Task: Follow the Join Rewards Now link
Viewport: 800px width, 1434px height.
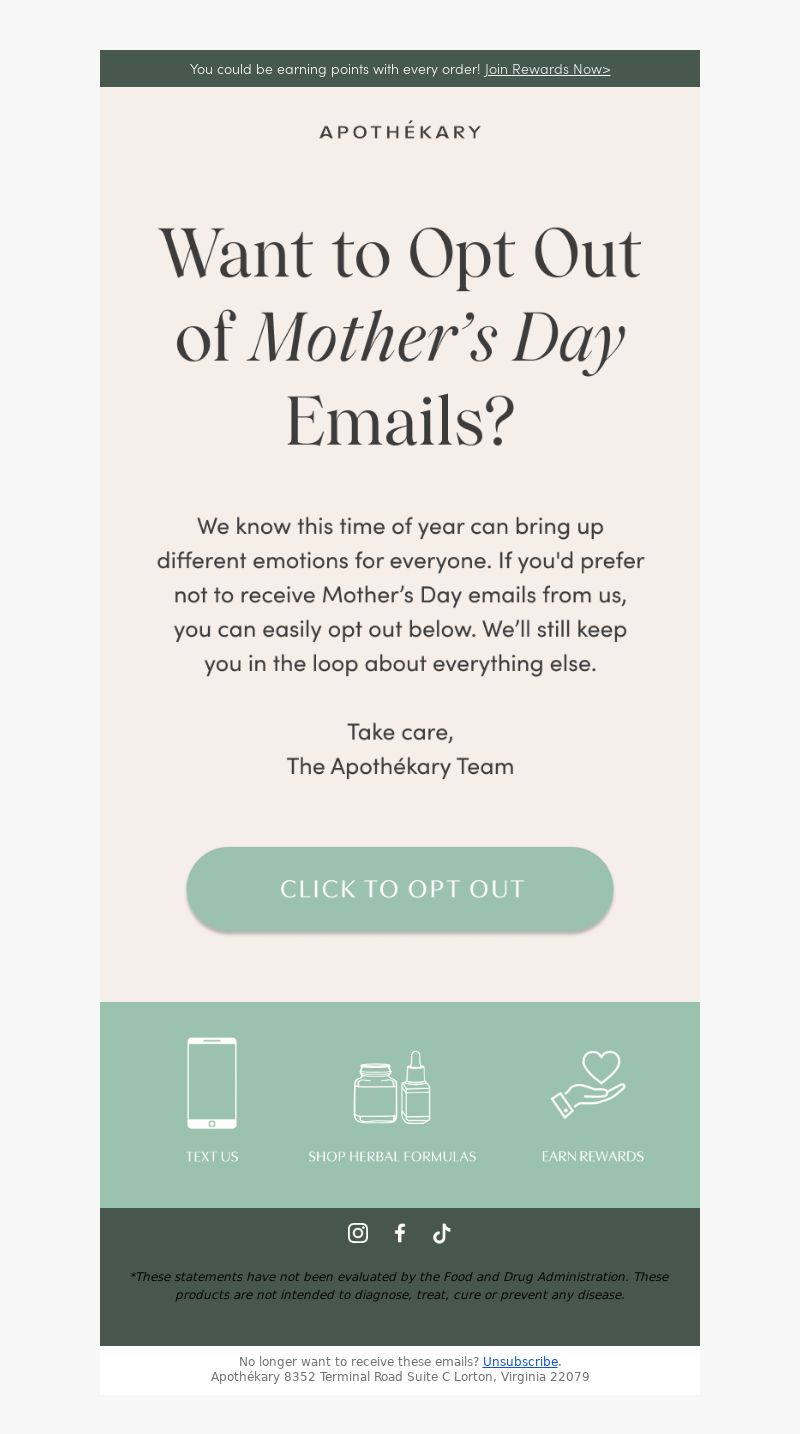Action: coord(548,69)
